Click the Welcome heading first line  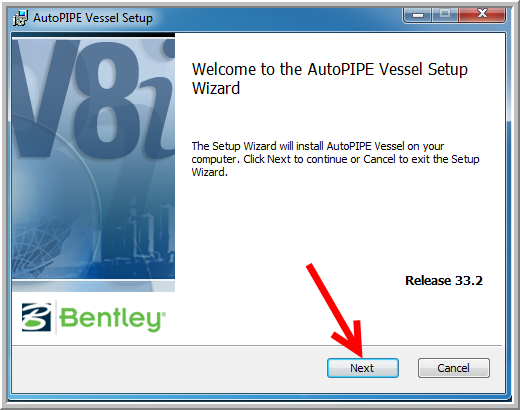pyautogui.click(x=330, y=70)
